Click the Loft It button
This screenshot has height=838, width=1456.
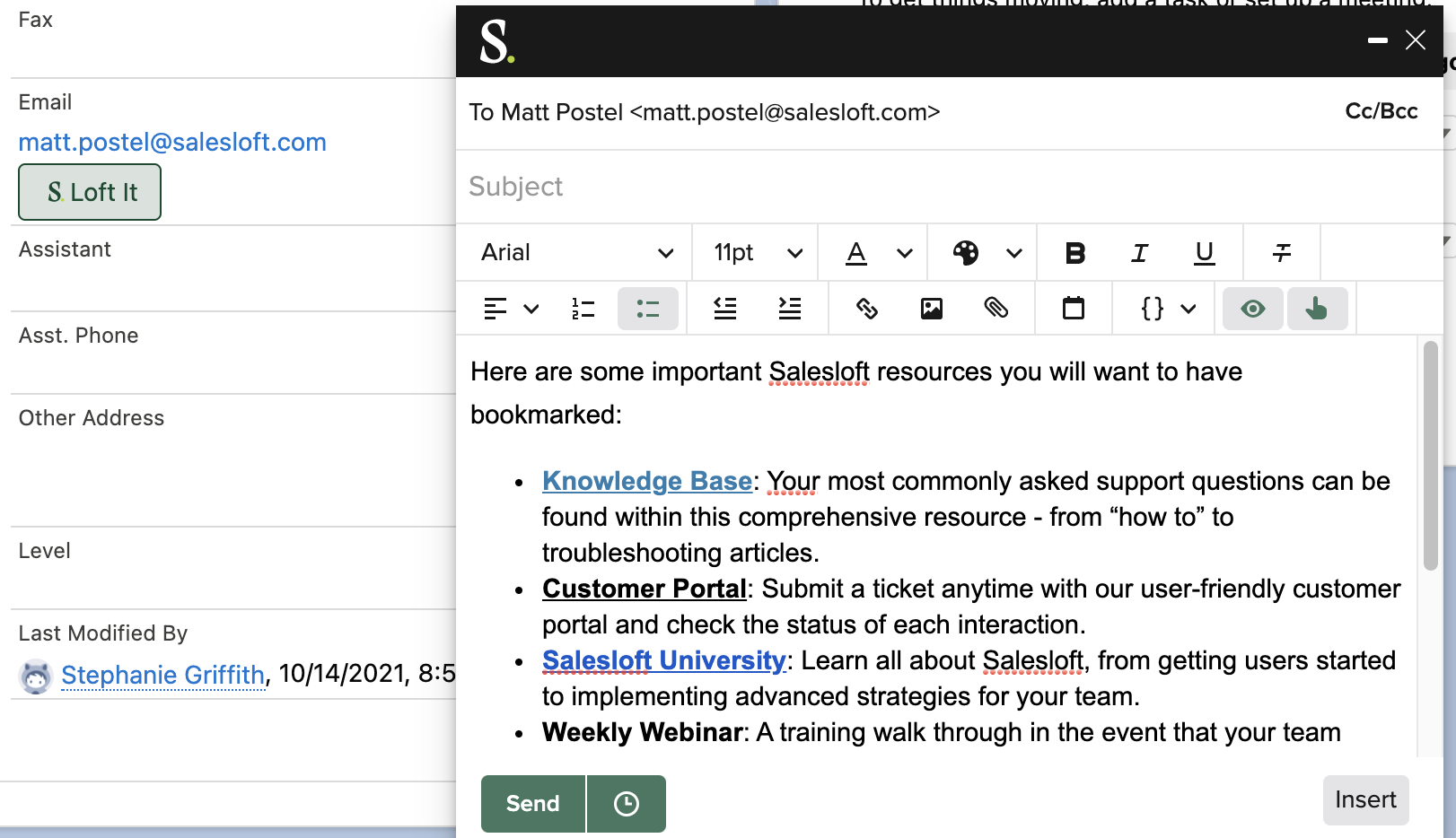pos(90,192)
